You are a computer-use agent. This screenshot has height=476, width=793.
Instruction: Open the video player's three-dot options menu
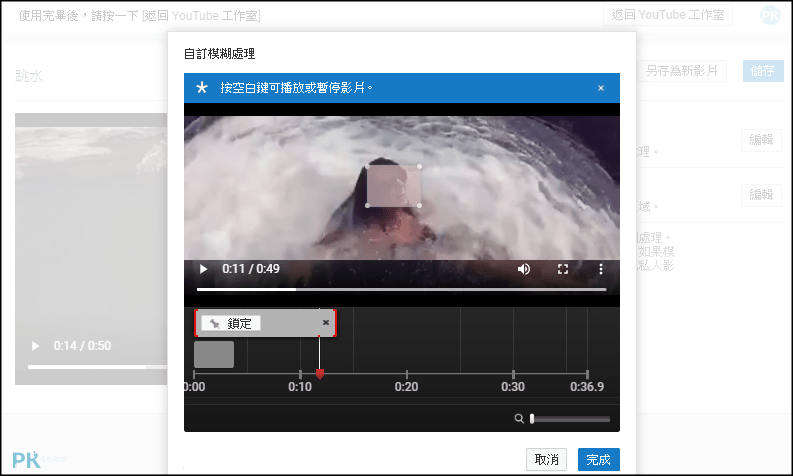[x=601, y=269]
